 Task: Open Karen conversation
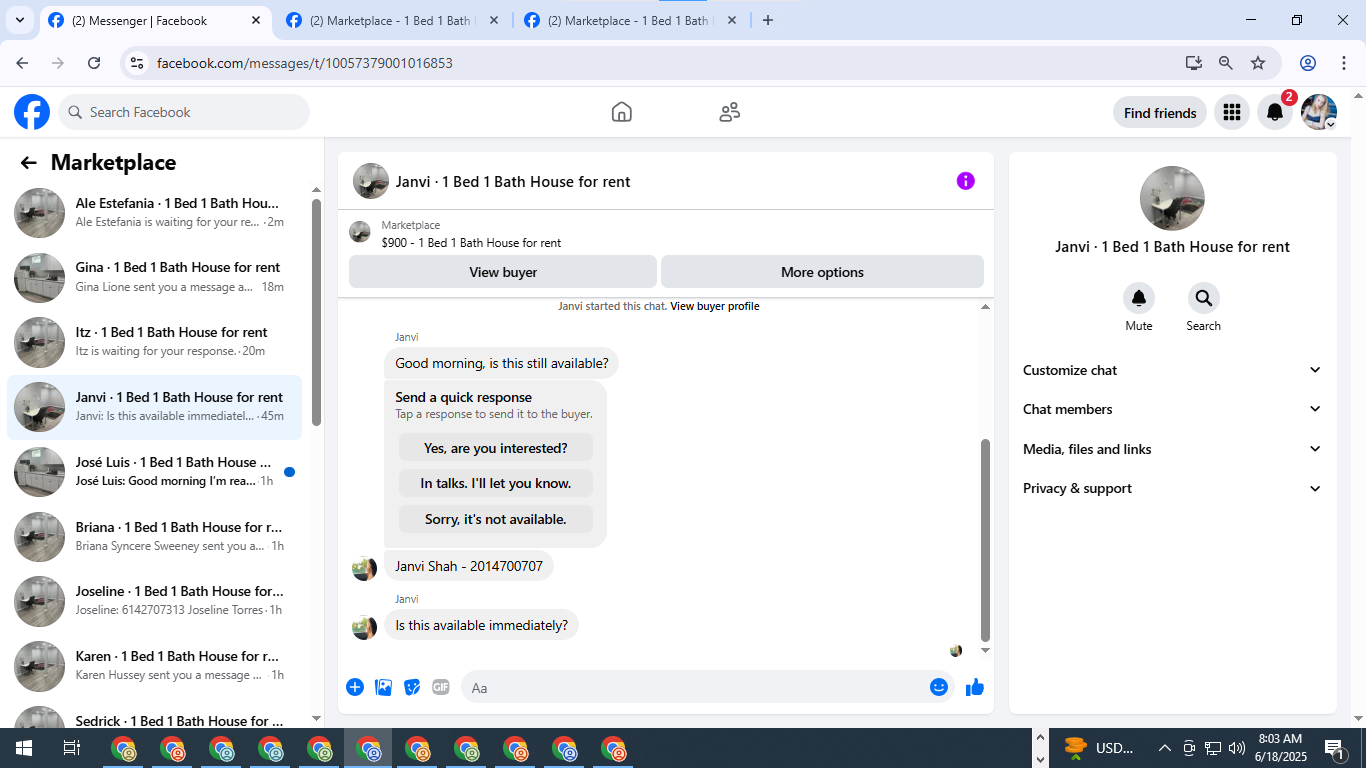tap(154, 666)
